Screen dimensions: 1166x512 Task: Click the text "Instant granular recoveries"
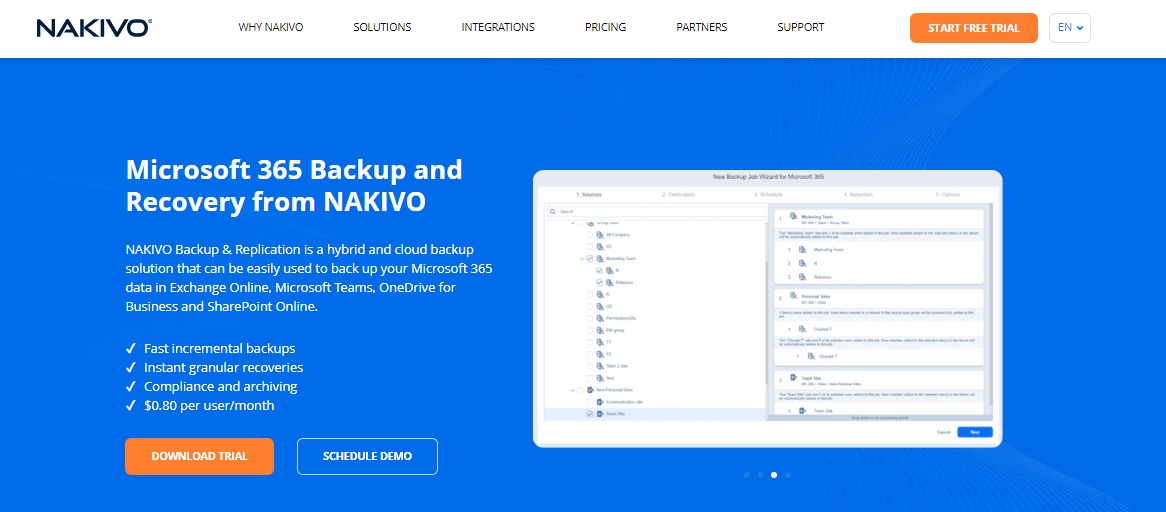click(224, 367)
